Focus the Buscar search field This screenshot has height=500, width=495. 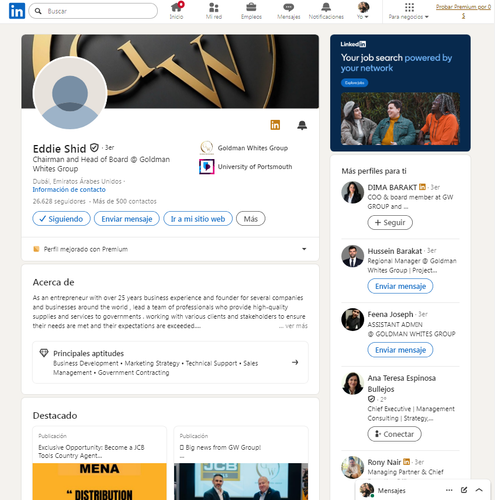click(93, 11)
